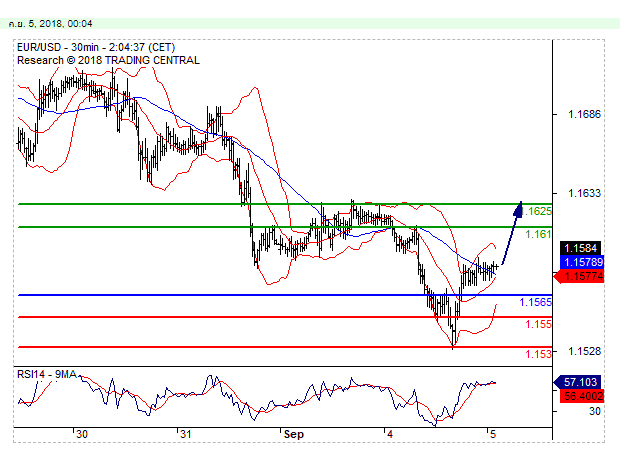Screen dimensions: 620x455
Task: Click the green 1.161 resistance level label
Action: click(538, 234)
